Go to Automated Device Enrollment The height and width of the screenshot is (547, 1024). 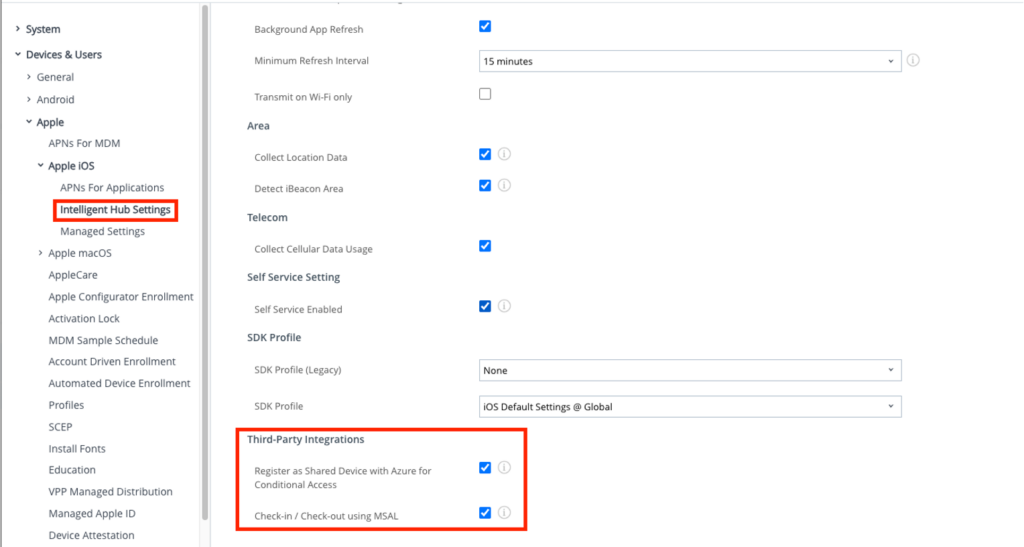(x=119, y=383)
